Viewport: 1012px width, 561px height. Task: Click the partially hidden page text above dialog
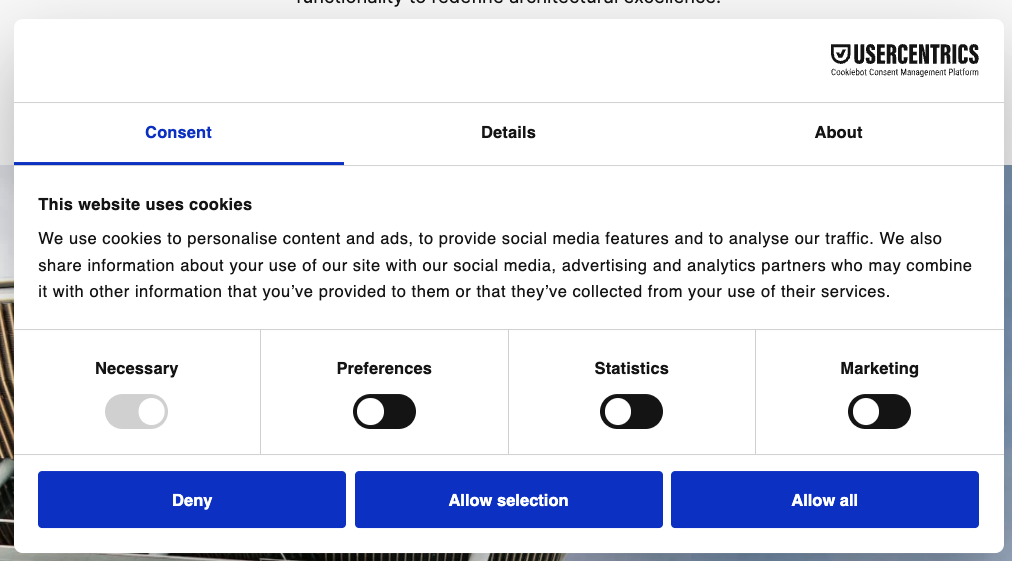(508, 4)
